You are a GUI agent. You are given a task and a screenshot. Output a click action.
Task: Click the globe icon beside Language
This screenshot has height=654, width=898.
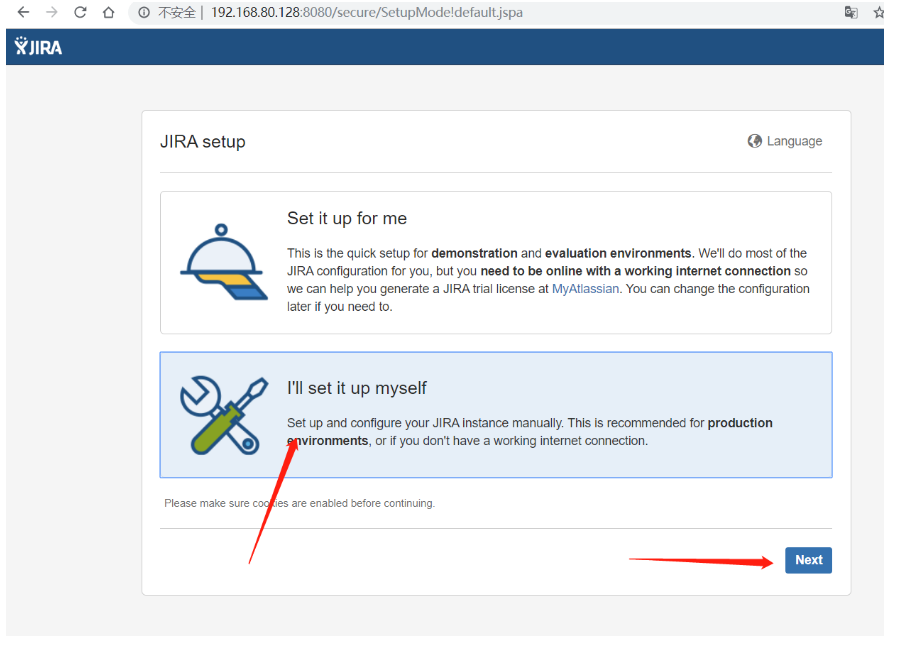point(754,141)
